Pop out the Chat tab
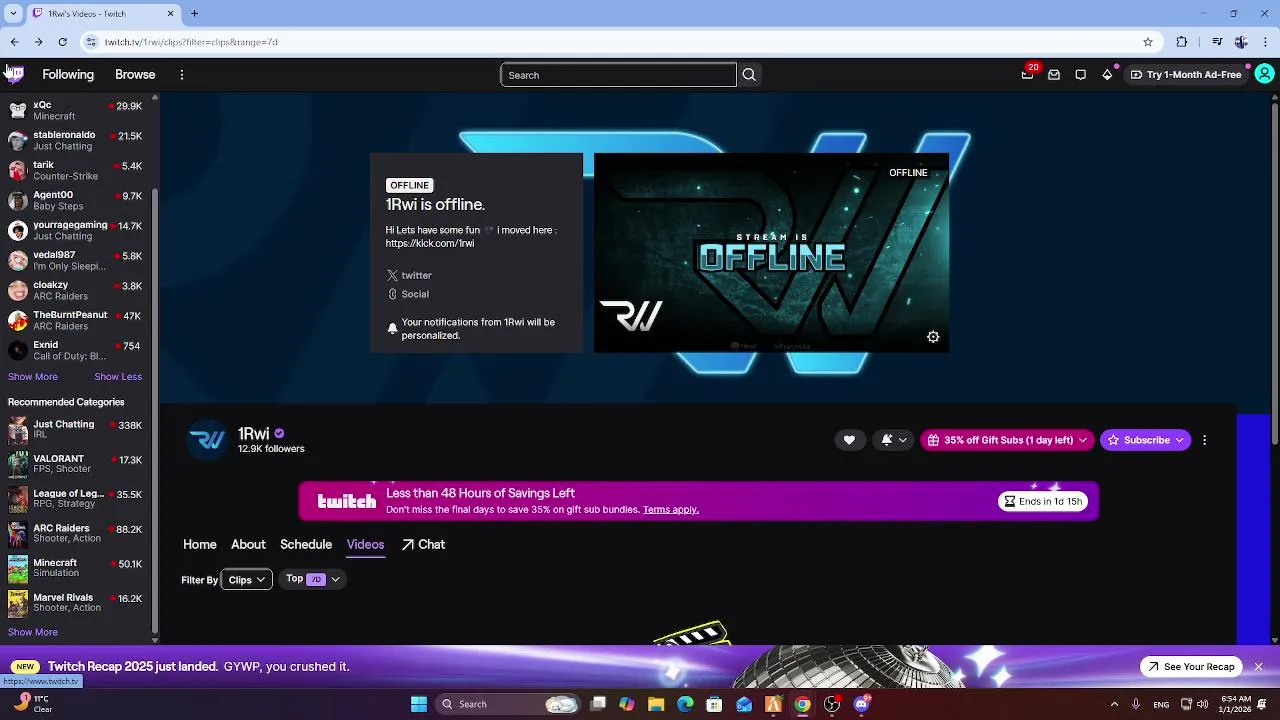Screen dimensions: 1280x720 point(423,545)
